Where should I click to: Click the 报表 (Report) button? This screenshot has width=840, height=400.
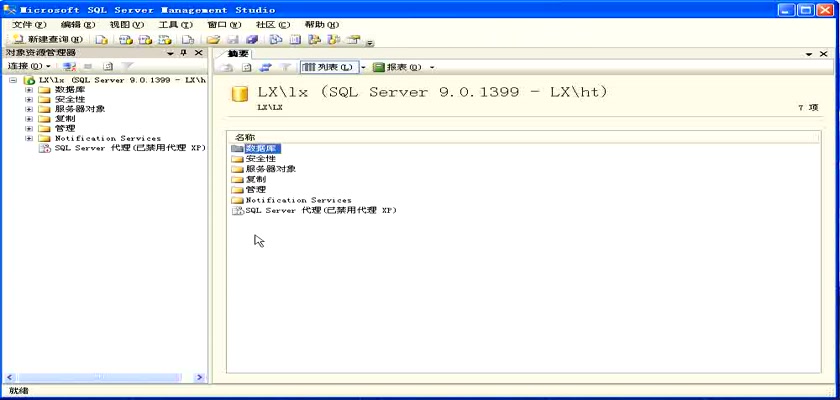click(x=398, y=67)
